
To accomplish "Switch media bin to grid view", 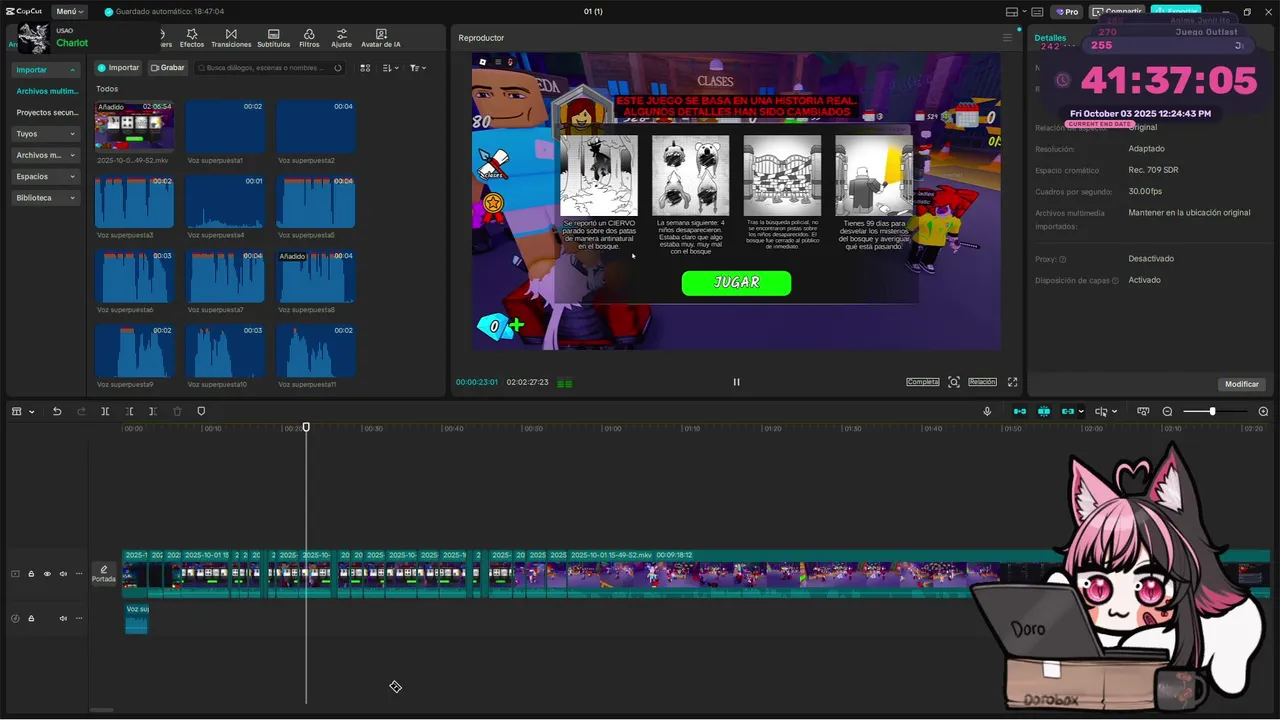I will [365, 68].
